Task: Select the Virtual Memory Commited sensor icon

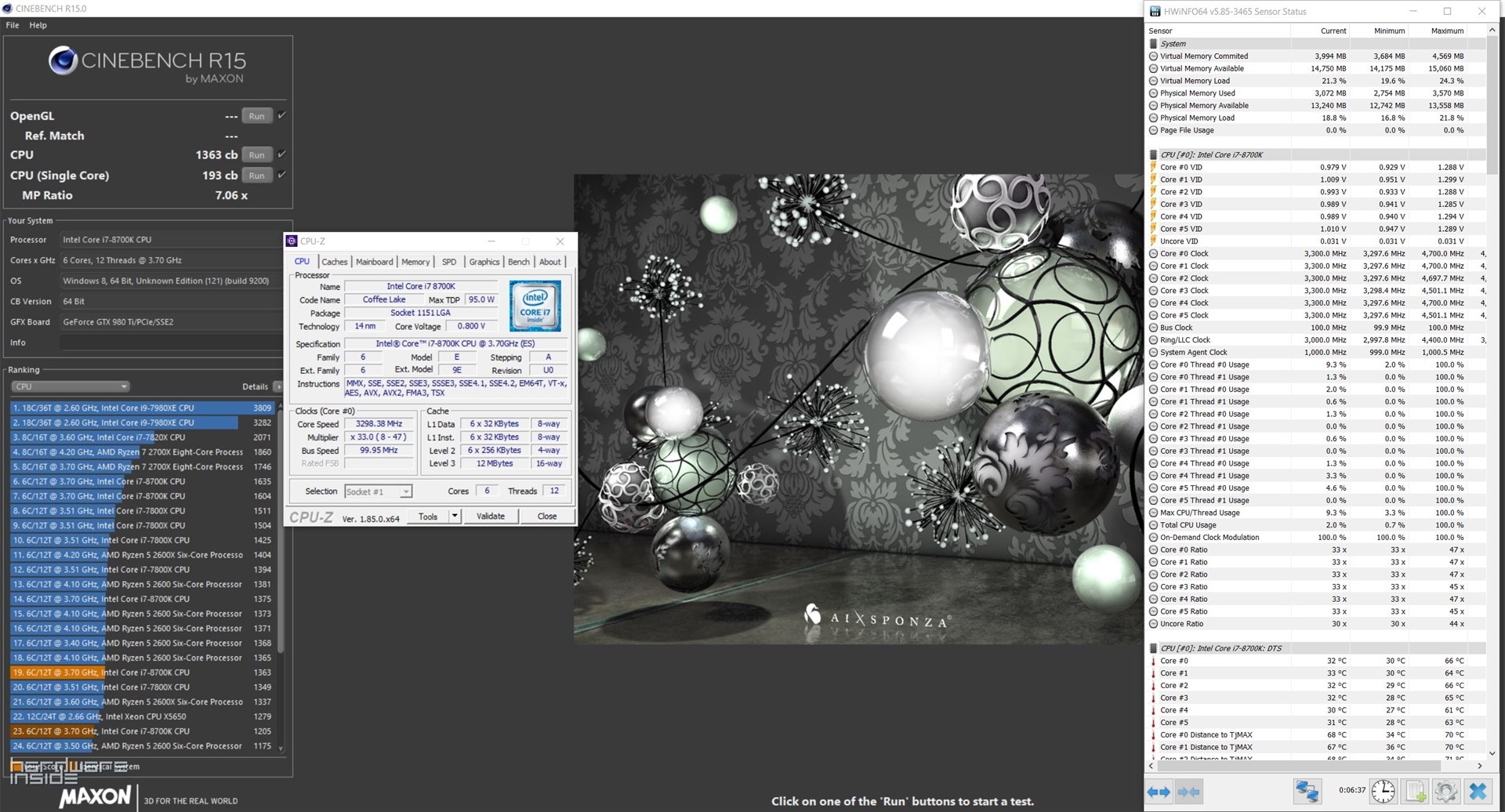Action: (1153, 56)
